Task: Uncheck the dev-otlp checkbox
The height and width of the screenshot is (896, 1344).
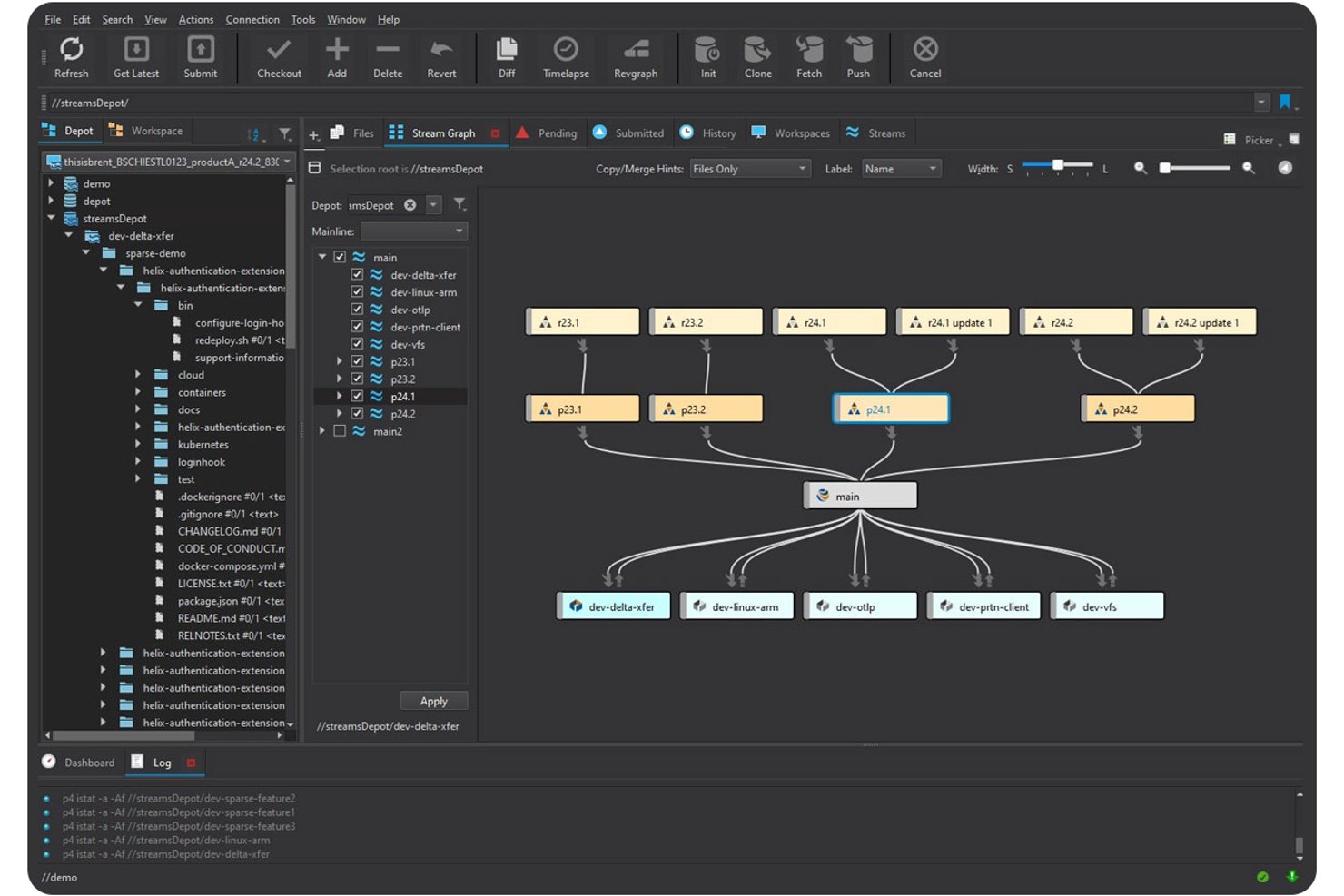Action: tap(357, 309)
